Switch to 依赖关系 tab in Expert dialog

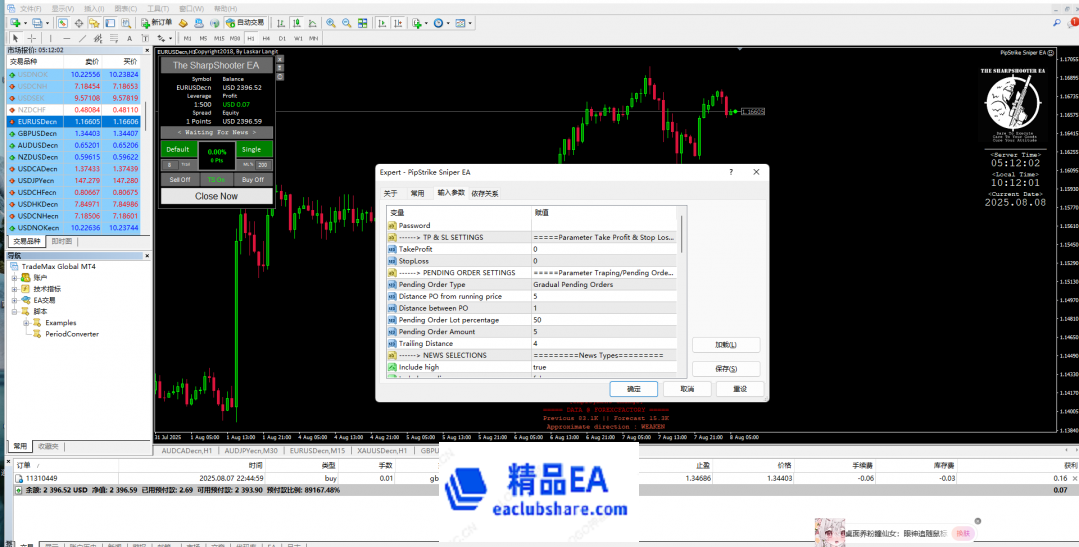coord(484,194)
